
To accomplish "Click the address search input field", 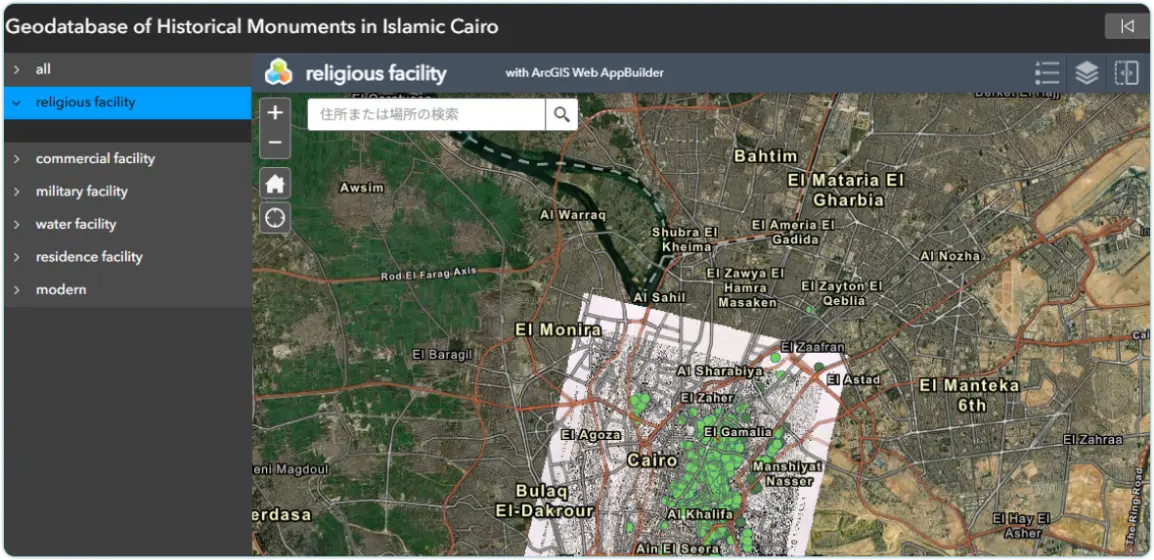I will tap(427, 114).
